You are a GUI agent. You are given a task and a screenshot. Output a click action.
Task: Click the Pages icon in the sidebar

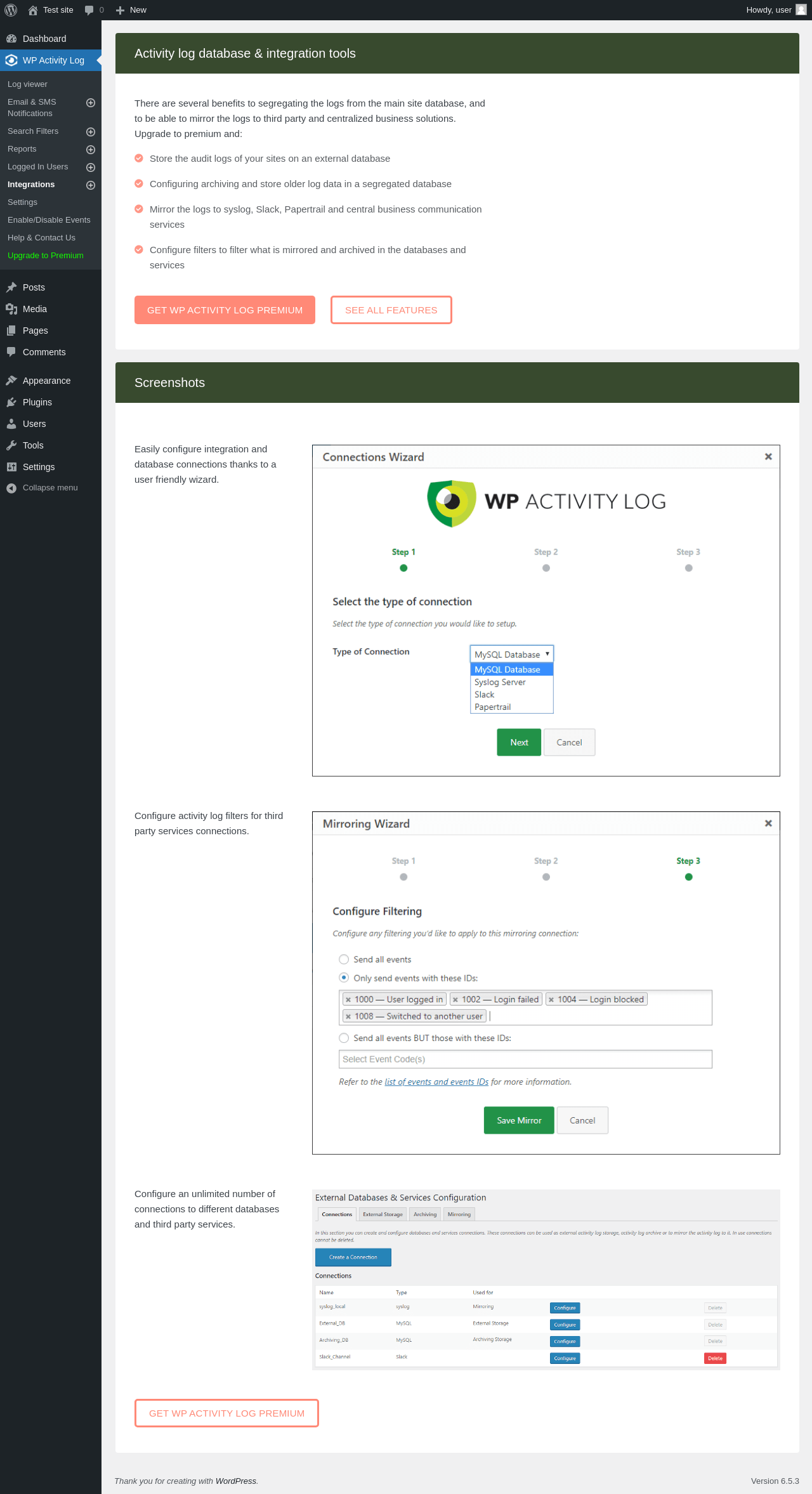click(11, 331)
